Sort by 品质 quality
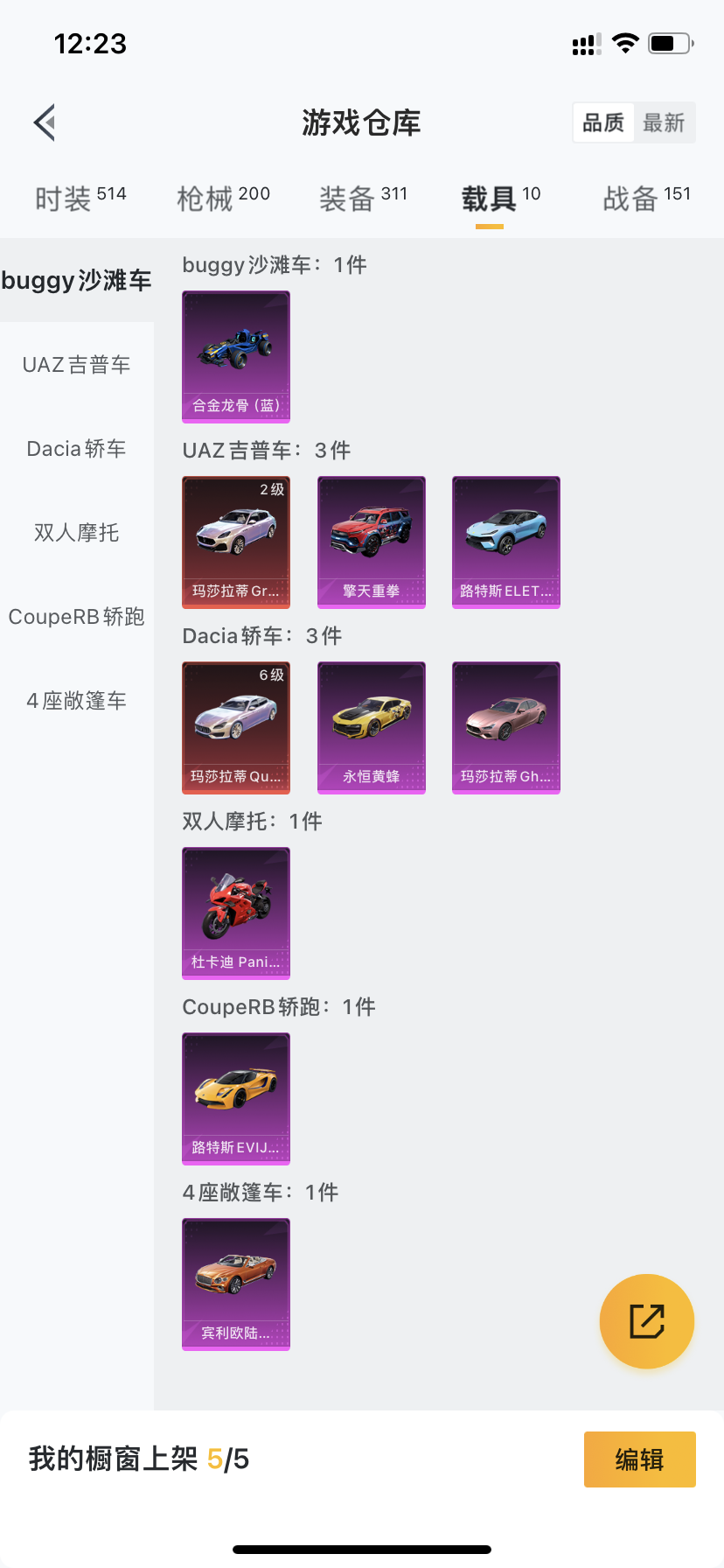The image size is (724, 1568). (x=603, y=122)
